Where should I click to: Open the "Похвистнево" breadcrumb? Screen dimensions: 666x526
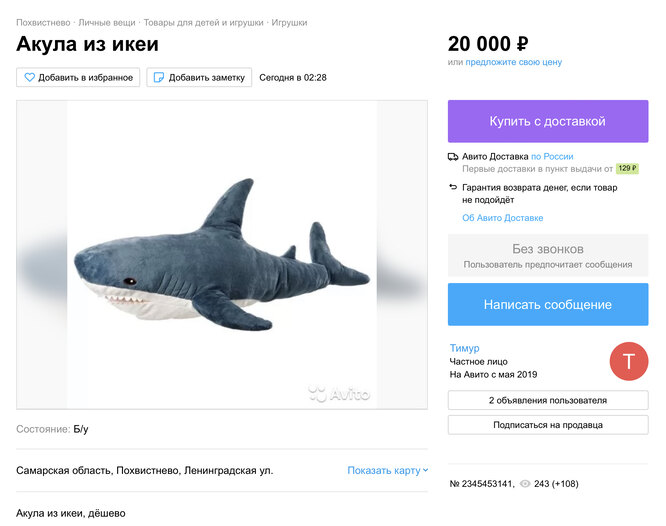(x=43, y=22)
